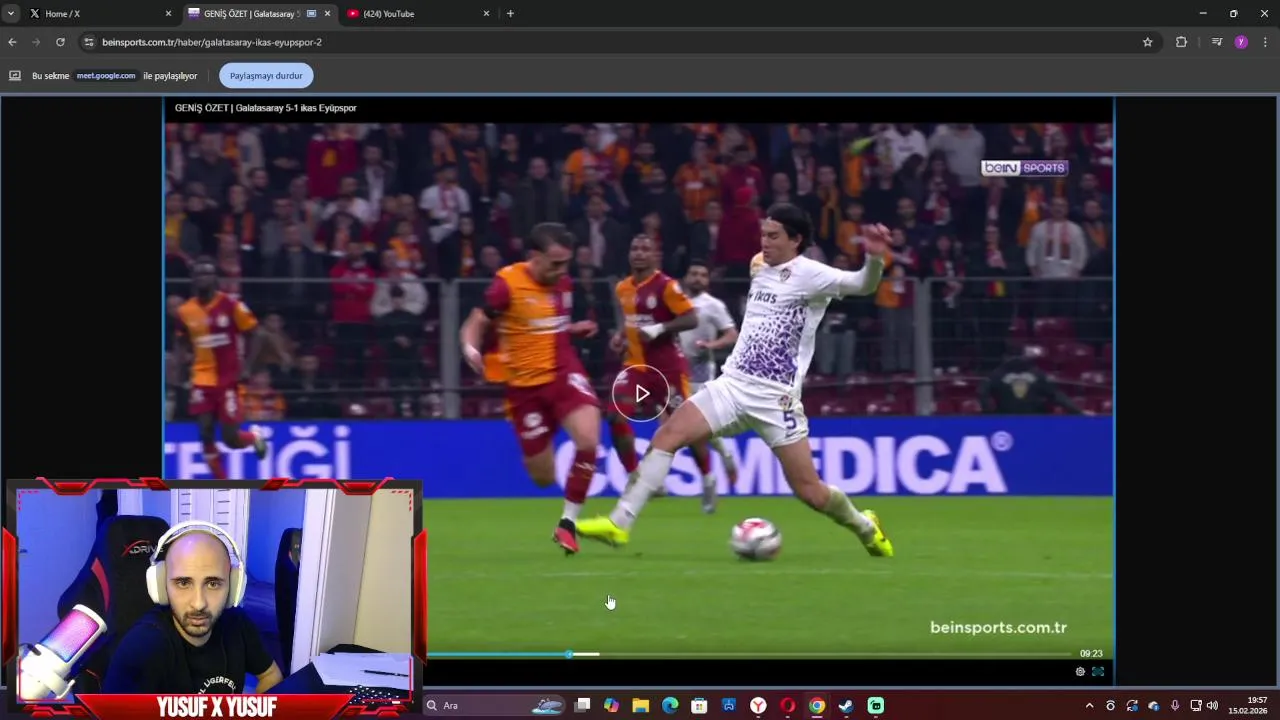Screen dimensions: 1280x720
Task: Open Google Chrome taskbar icon
Action: (x=817, y=705)
